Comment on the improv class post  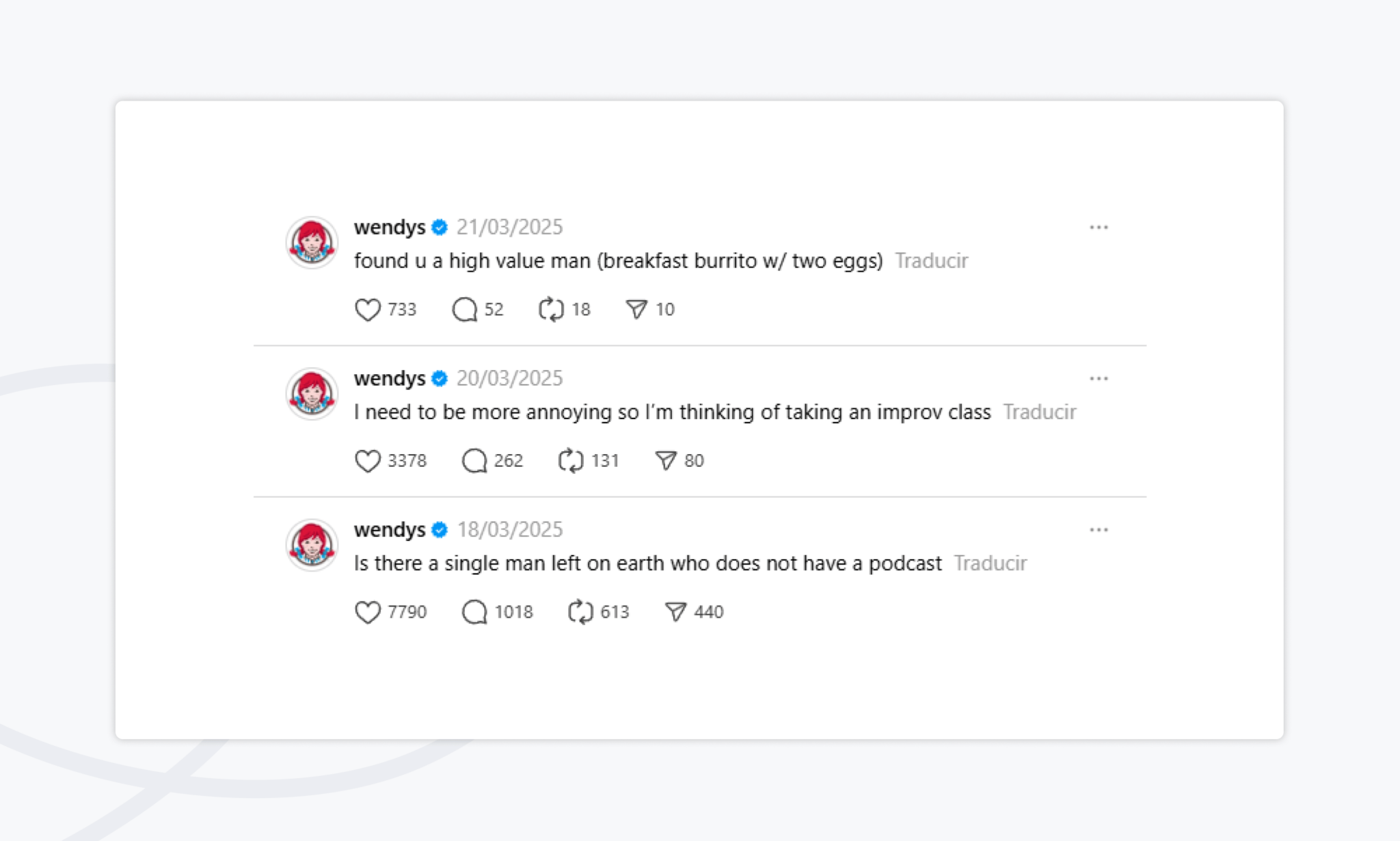(474, 461)
